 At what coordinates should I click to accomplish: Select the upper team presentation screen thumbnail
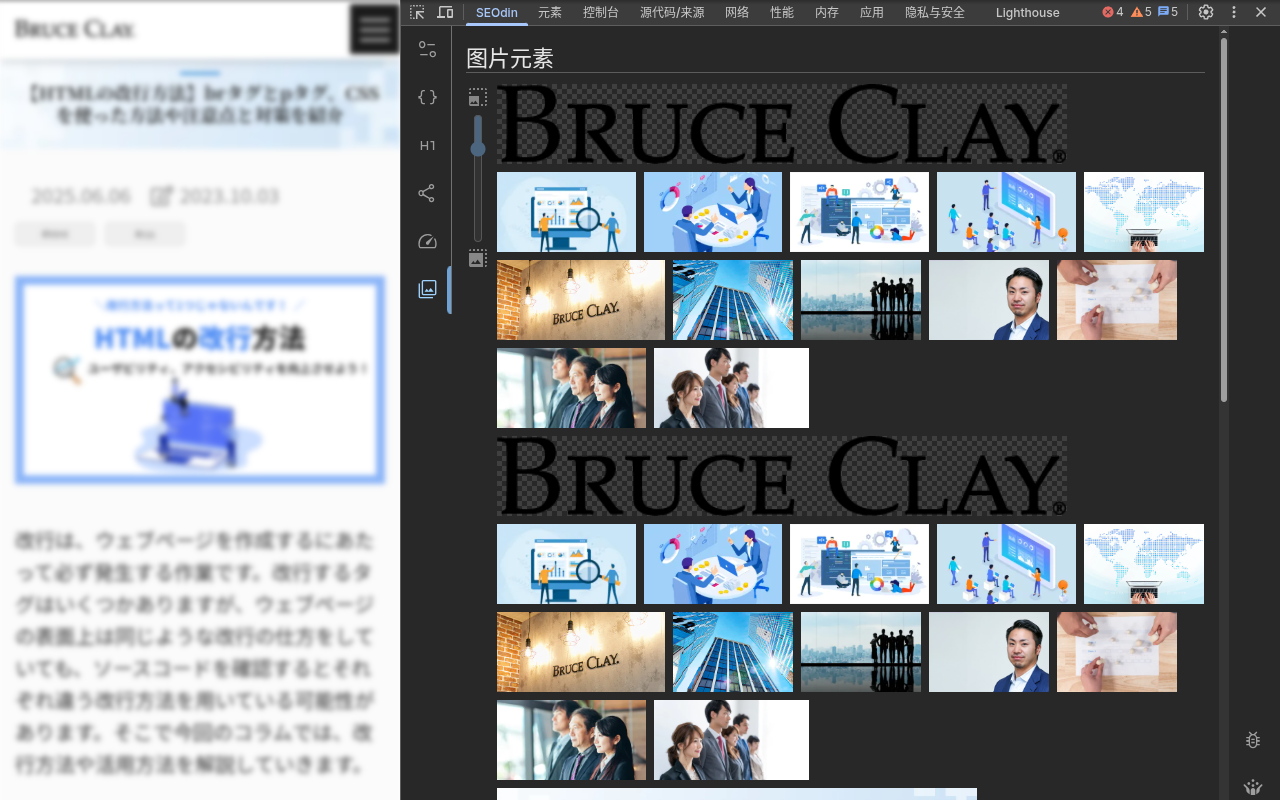tap(1006, 212)
